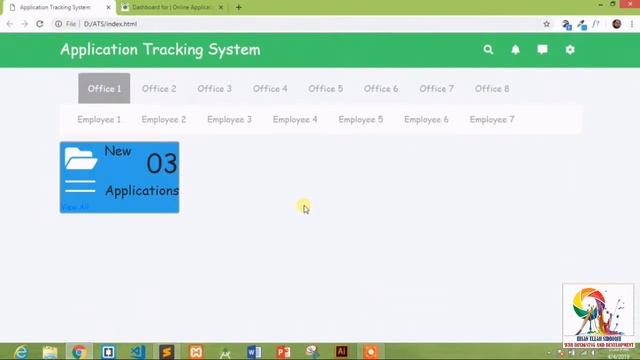
Task: Bookmark this page with star icon
Action: [547, 24]
